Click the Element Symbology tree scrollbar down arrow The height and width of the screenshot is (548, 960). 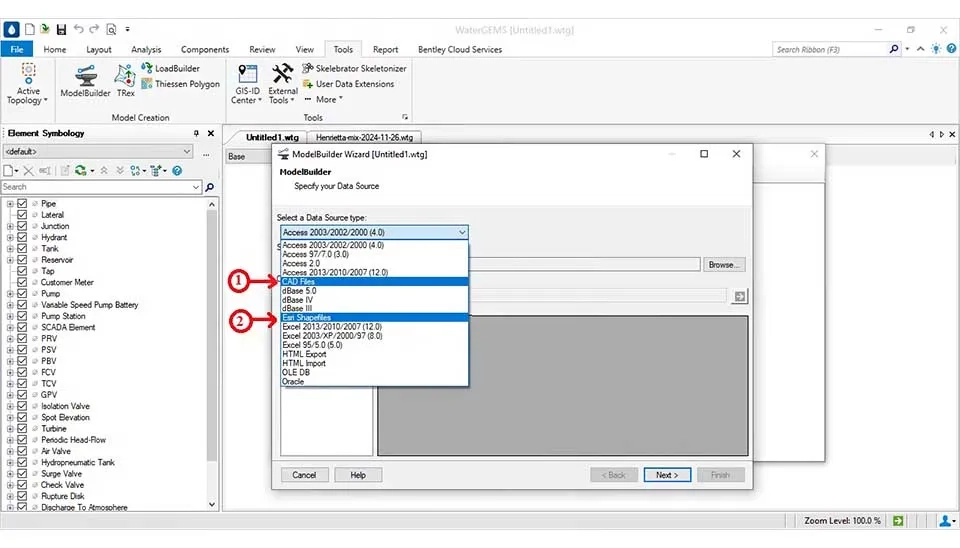click(x=212, y=505)
